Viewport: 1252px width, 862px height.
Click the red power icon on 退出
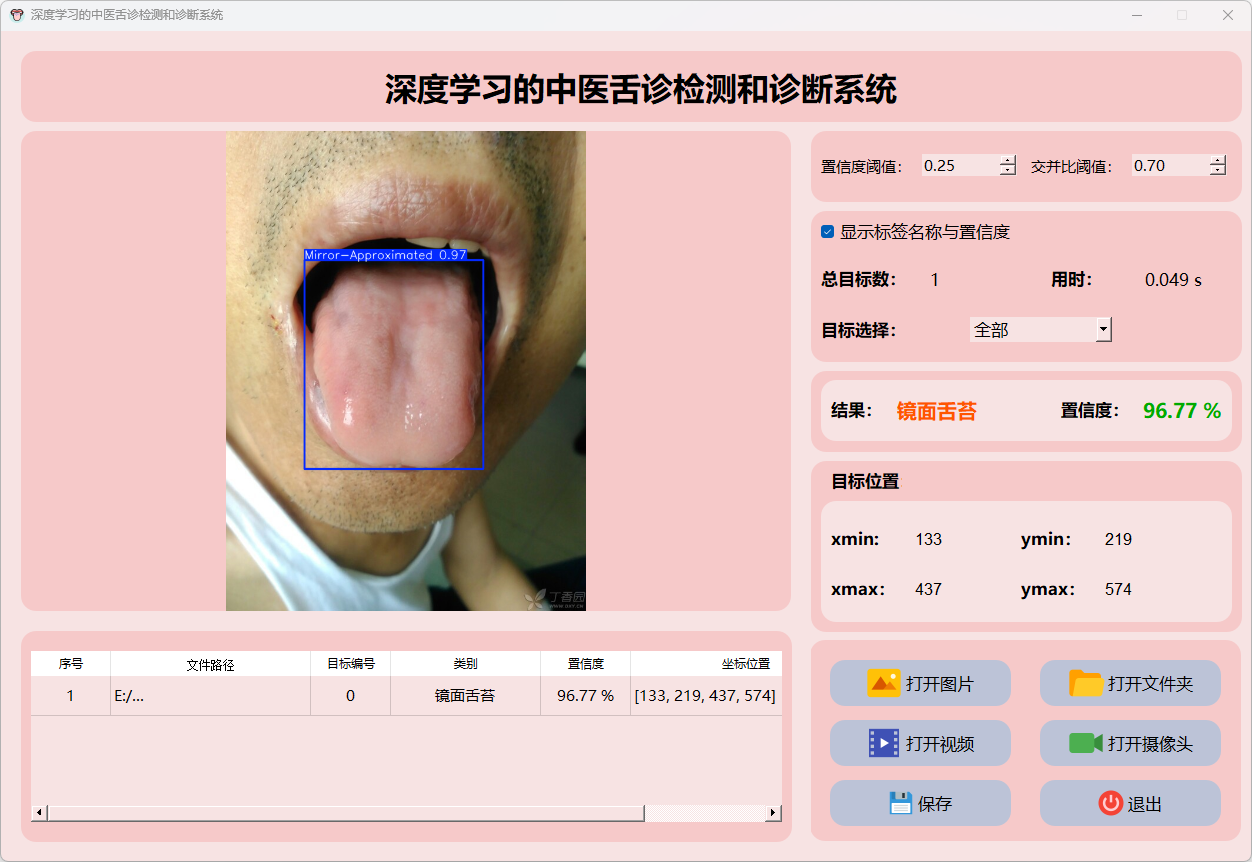1110,803
